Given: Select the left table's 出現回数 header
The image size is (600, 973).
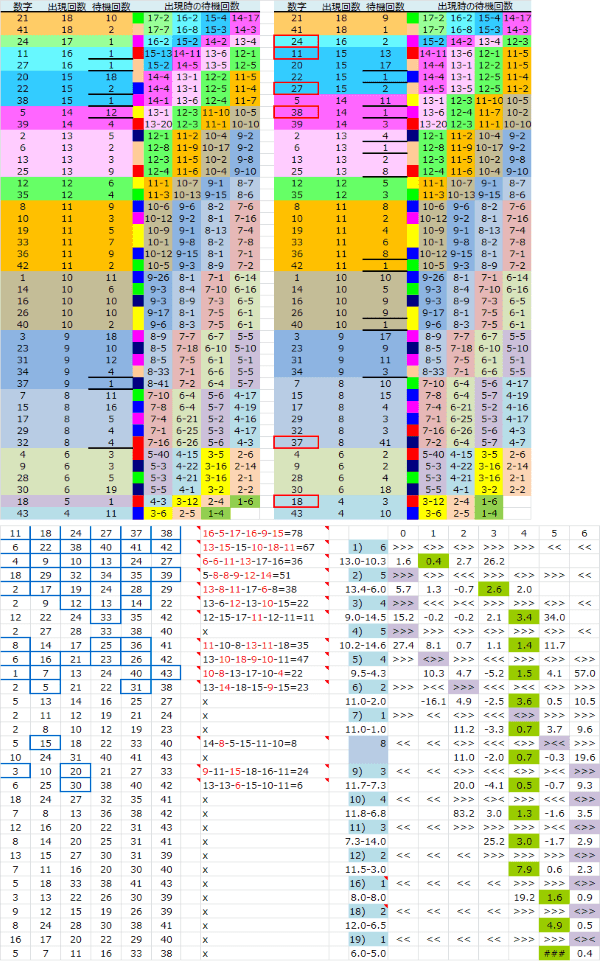Looking at the screenshot, I should (x=67, y=6).
